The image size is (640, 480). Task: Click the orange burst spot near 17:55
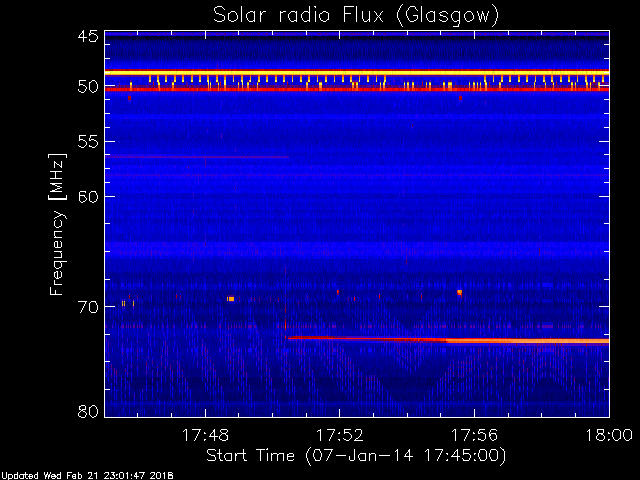460,292
